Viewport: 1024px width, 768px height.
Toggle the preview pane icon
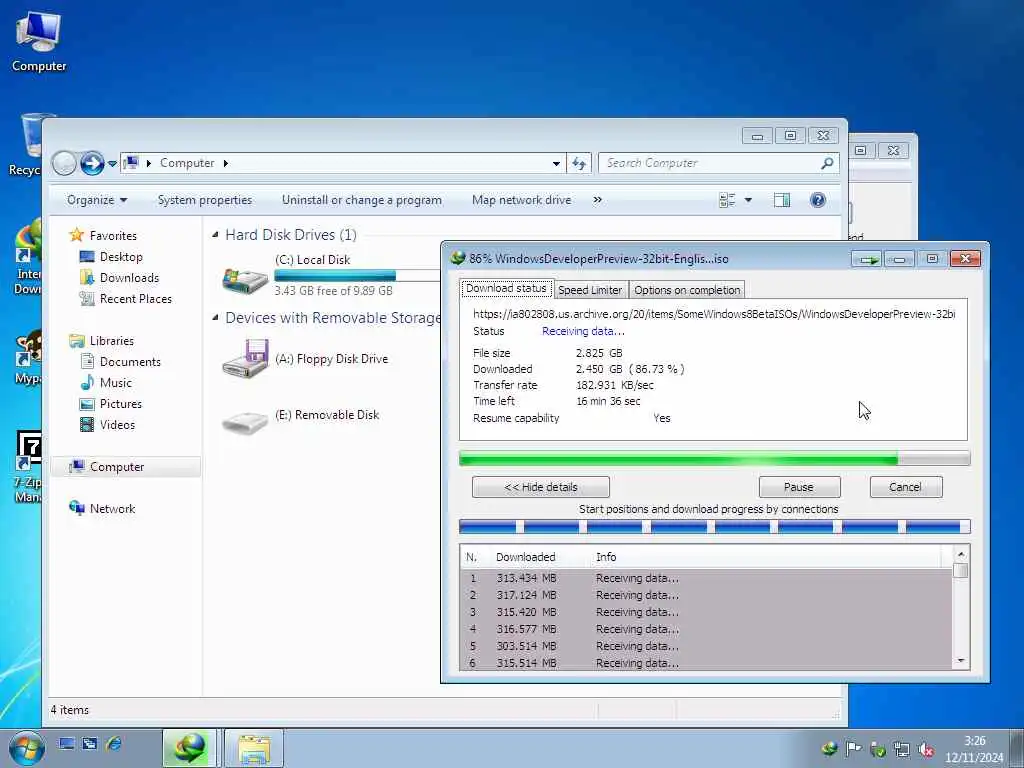pos(782,200)
